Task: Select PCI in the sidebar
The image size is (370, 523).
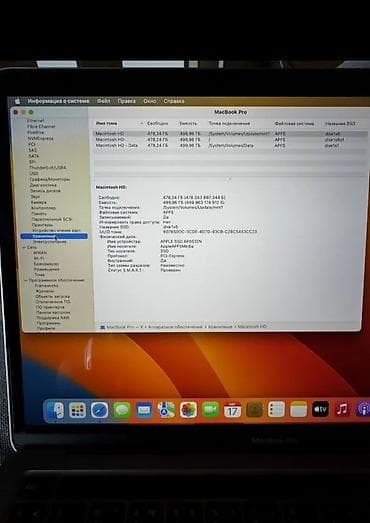Action: tap(31, 144)
